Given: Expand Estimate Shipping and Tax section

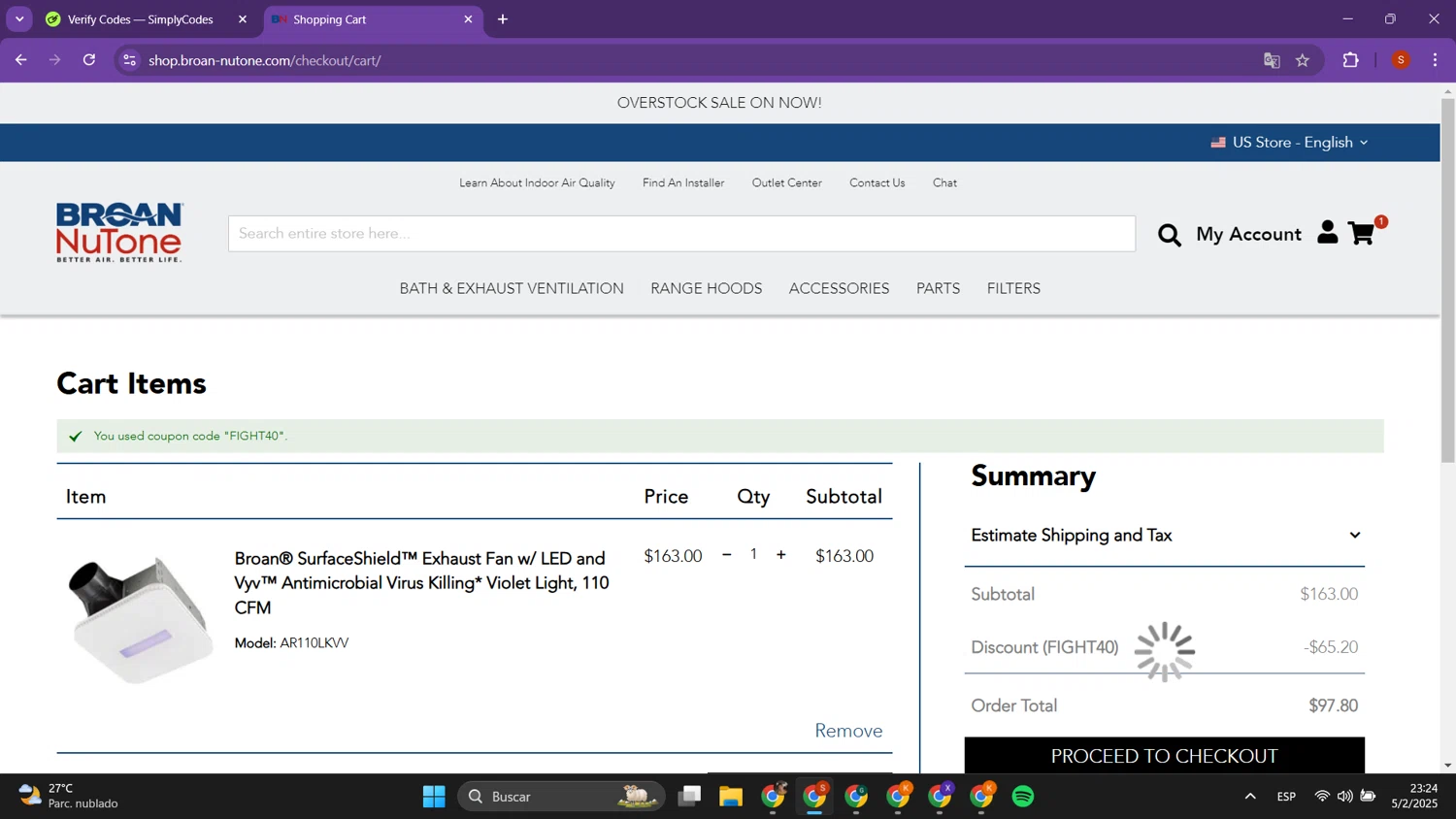Looking at the screenshot, I should coord(1165,536).
